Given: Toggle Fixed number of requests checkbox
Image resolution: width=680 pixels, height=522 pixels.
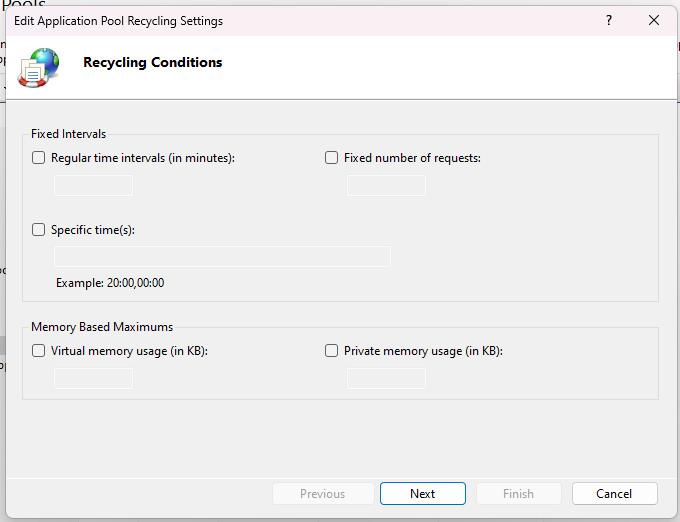Looking at the screenshot, I should point(332,158).
